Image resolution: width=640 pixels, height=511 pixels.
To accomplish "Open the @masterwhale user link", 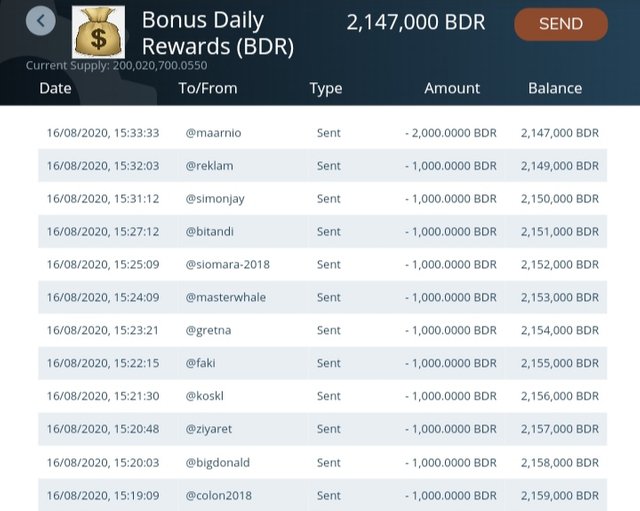I will click(225, 297).
